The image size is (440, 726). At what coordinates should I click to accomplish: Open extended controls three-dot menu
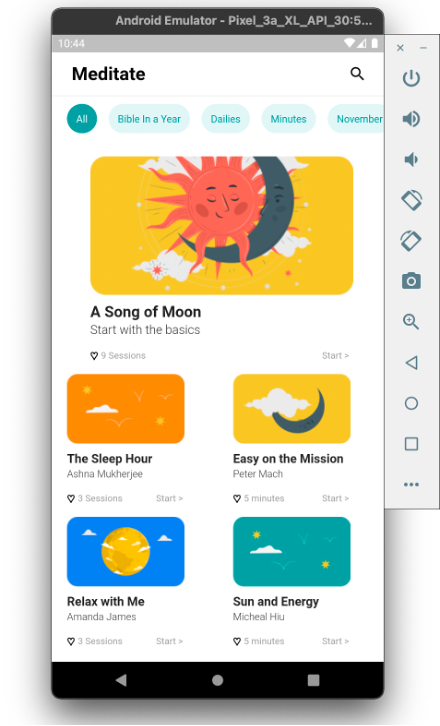point(411,484)
